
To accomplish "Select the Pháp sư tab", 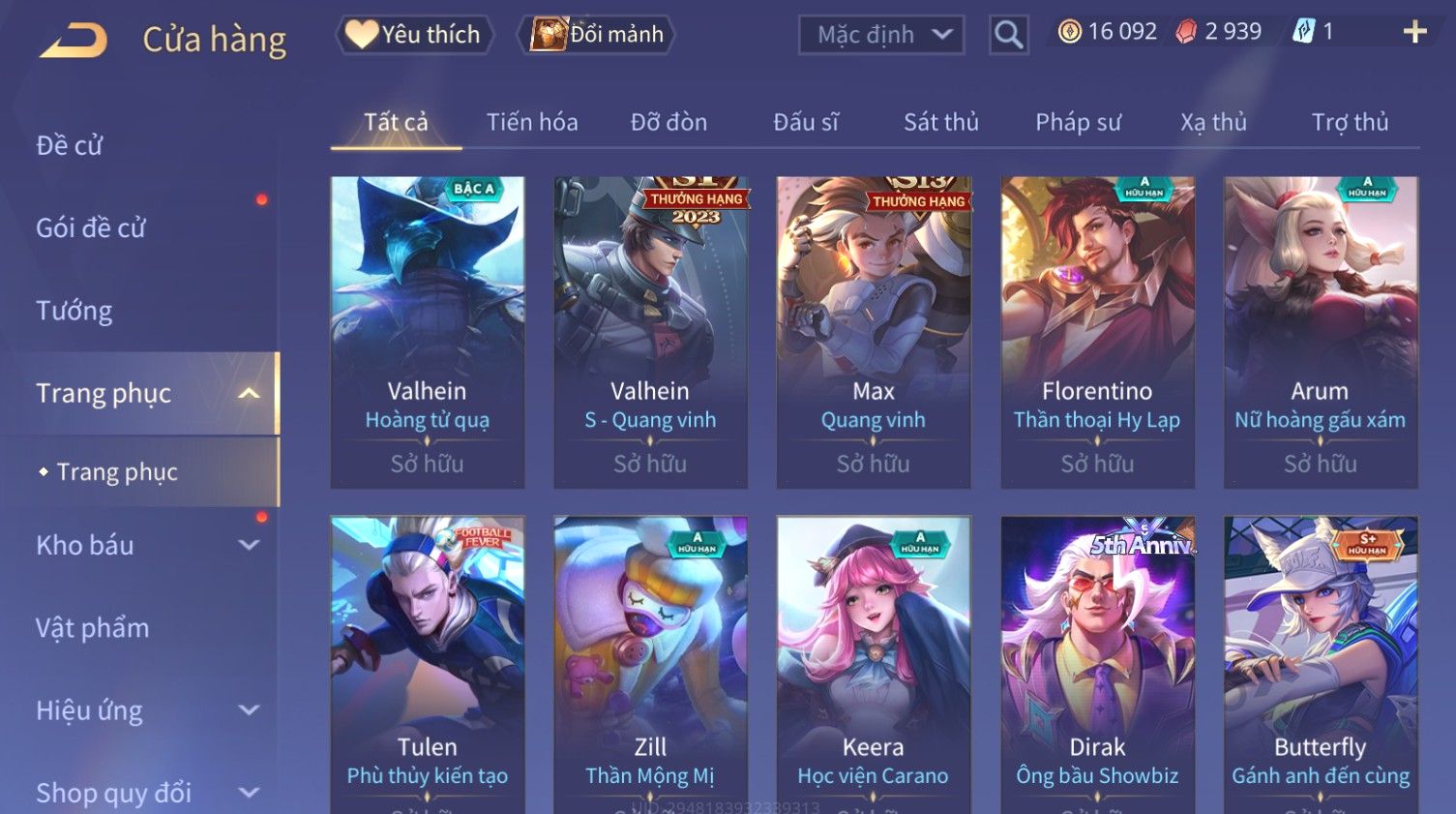I will (x=1078, y=122).
